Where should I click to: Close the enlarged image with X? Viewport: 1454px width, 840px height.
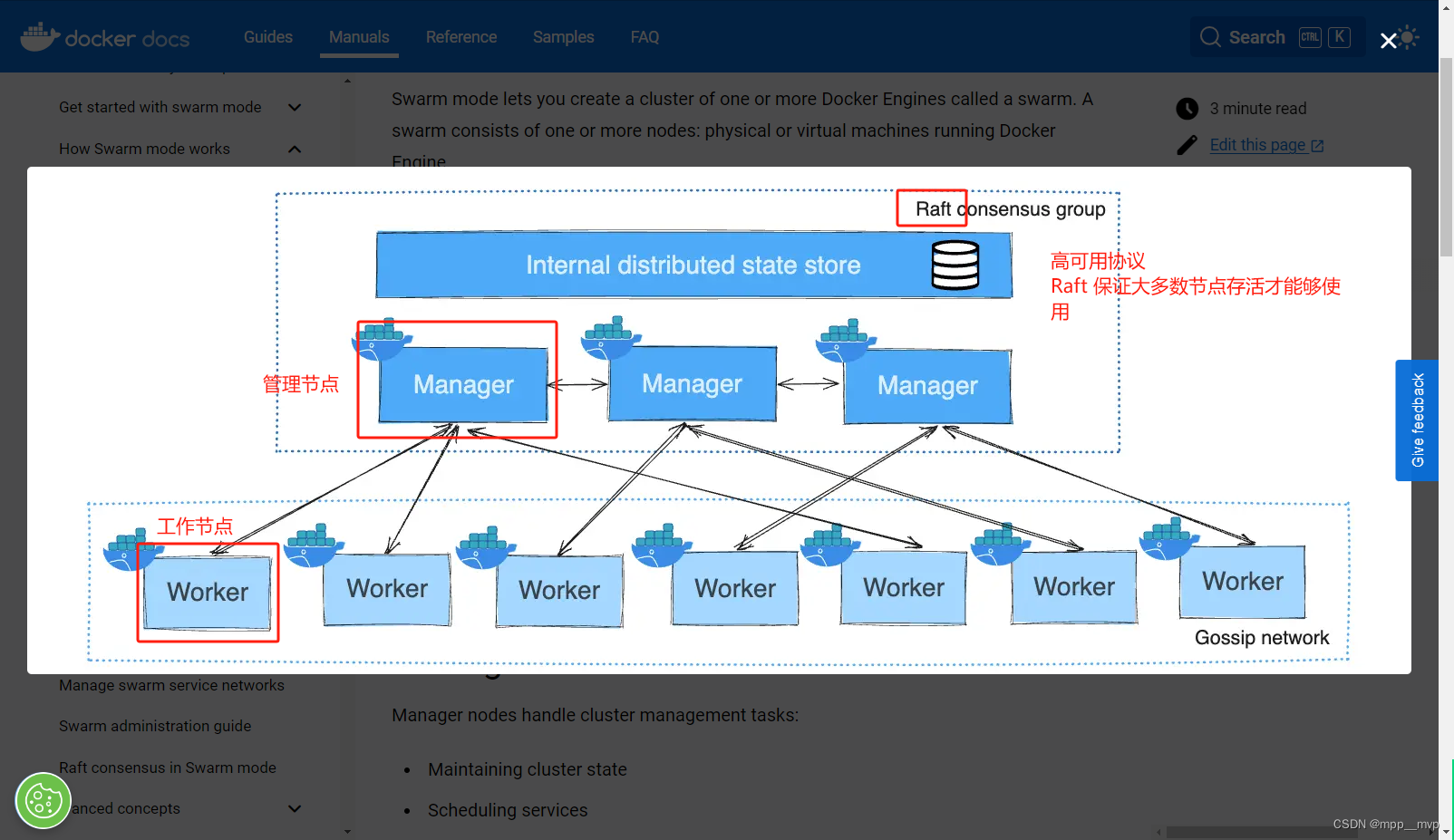click(1388, 41)
